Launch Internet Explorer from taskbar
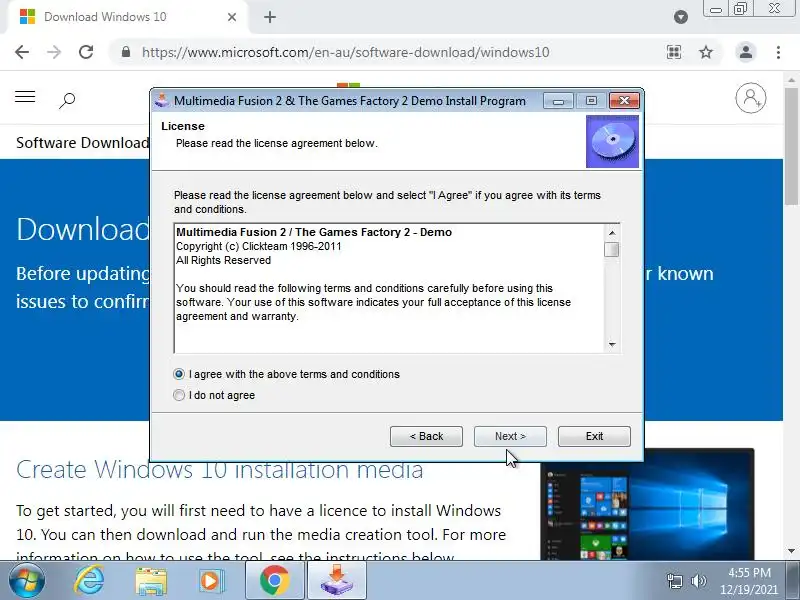This screenshot has height=600, width=800. coord(89,581)
